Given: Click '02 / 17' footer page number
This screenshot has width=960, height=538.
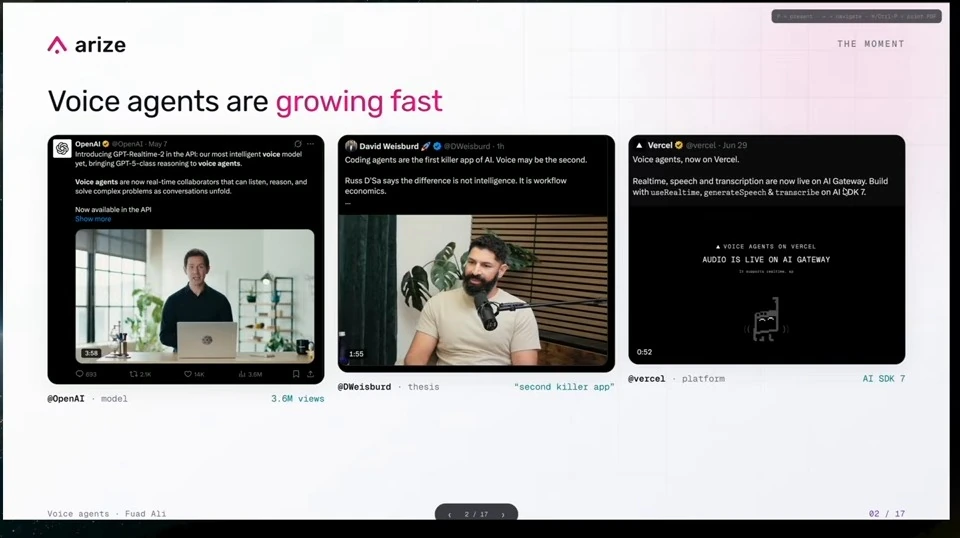Looking at the screenshot, I should tap(887, 514).
